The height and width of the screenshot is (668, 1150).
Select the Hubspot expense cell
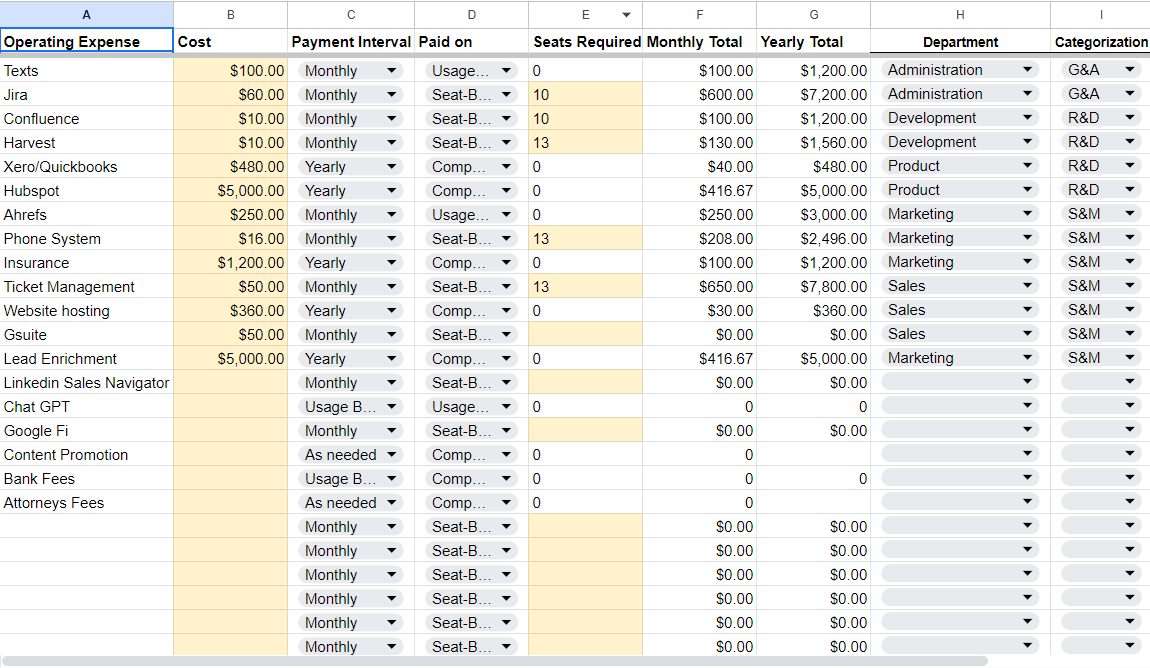click(x=87, y=191)
